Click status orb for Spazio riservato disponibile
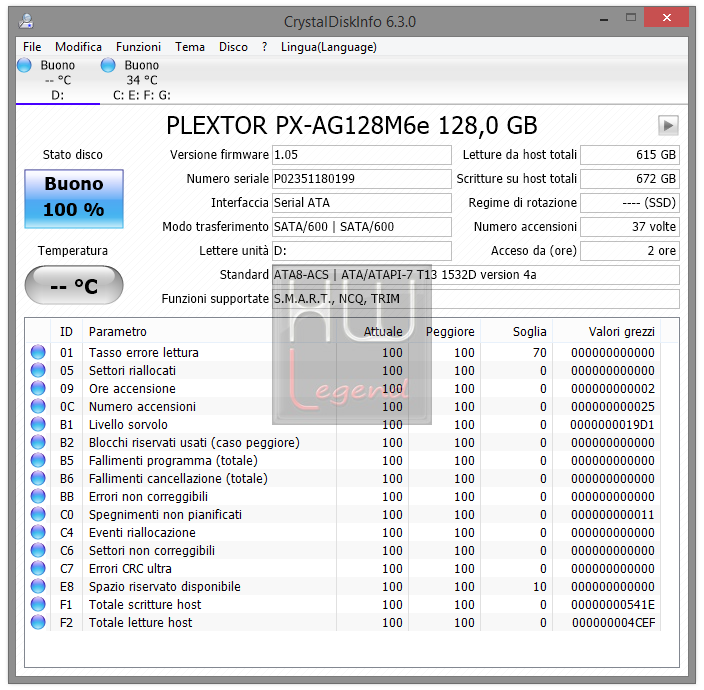The image size is (704, 690). (x=38, y=586)
